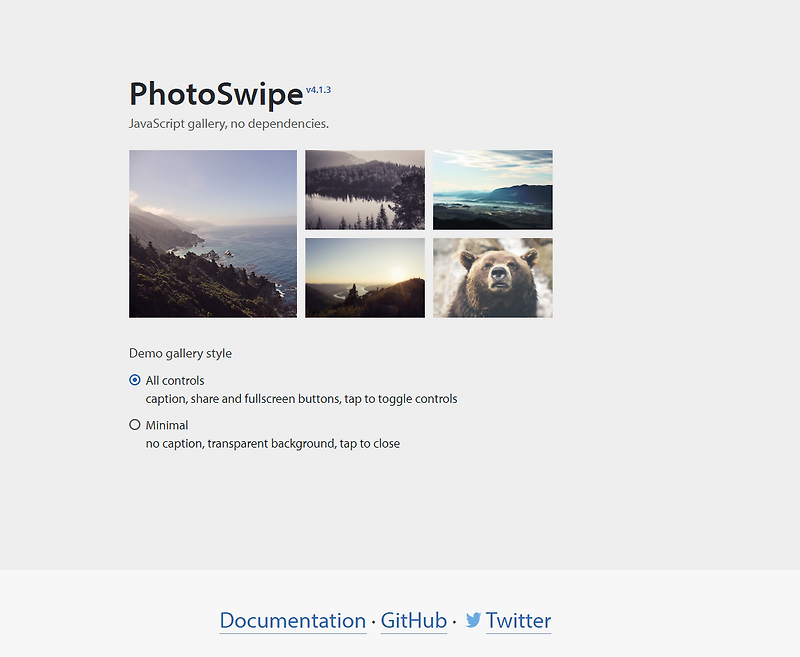Choose the "Minimal" gallery style option
This screenshot has width=800, height=657.
[133, 424]
